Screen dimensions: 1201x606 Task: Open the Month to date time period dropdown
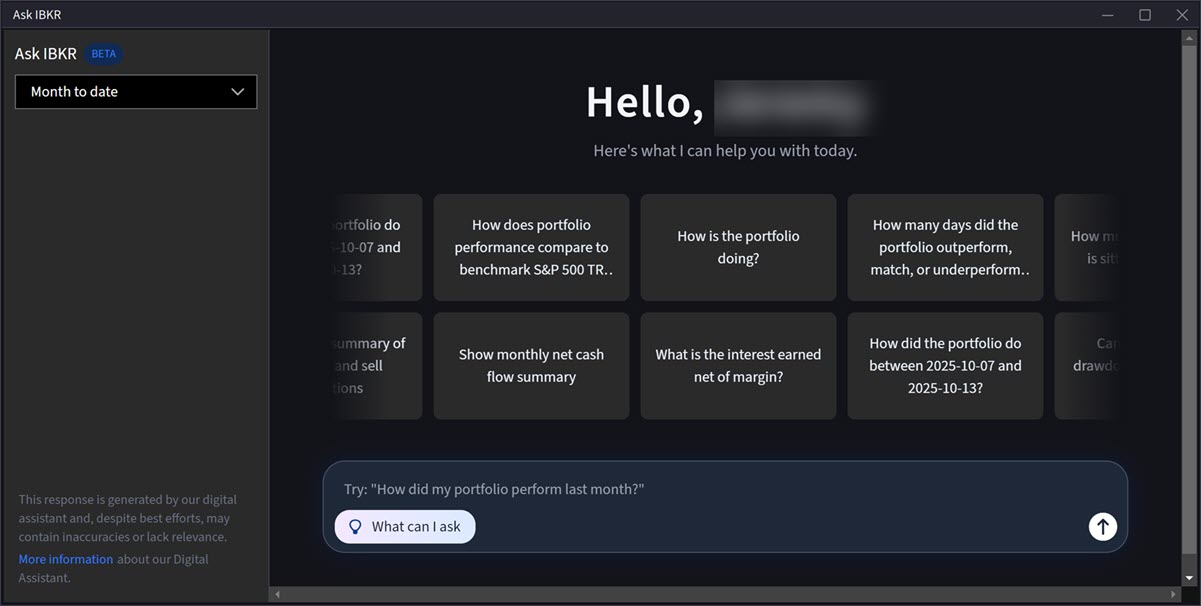136,91
